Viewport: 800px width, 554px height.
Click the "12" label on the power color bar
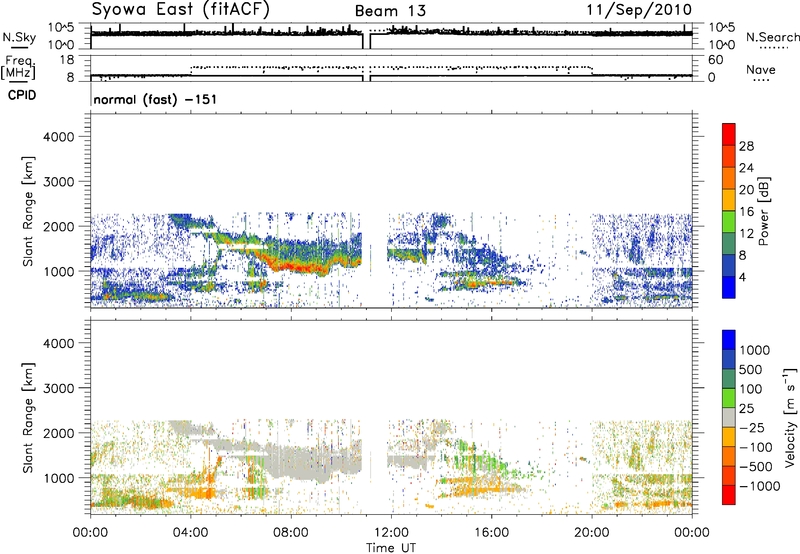point(746,234)
